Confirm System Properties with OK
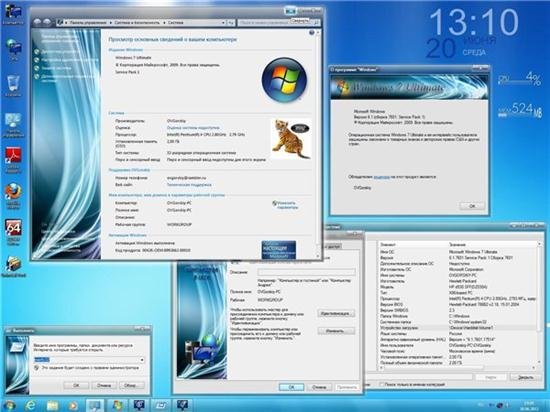 tap(291, 387)
